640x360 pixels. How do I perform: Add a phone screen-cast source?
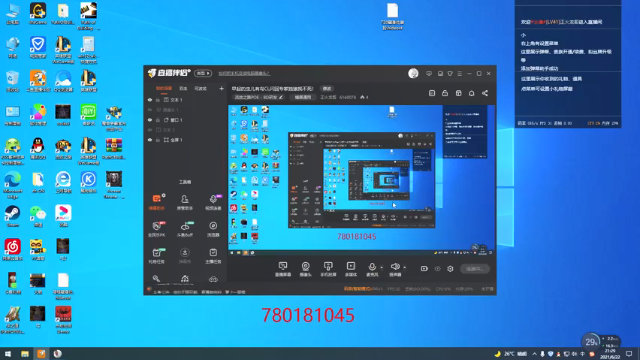pyautogui.click(x=328, y=269)
